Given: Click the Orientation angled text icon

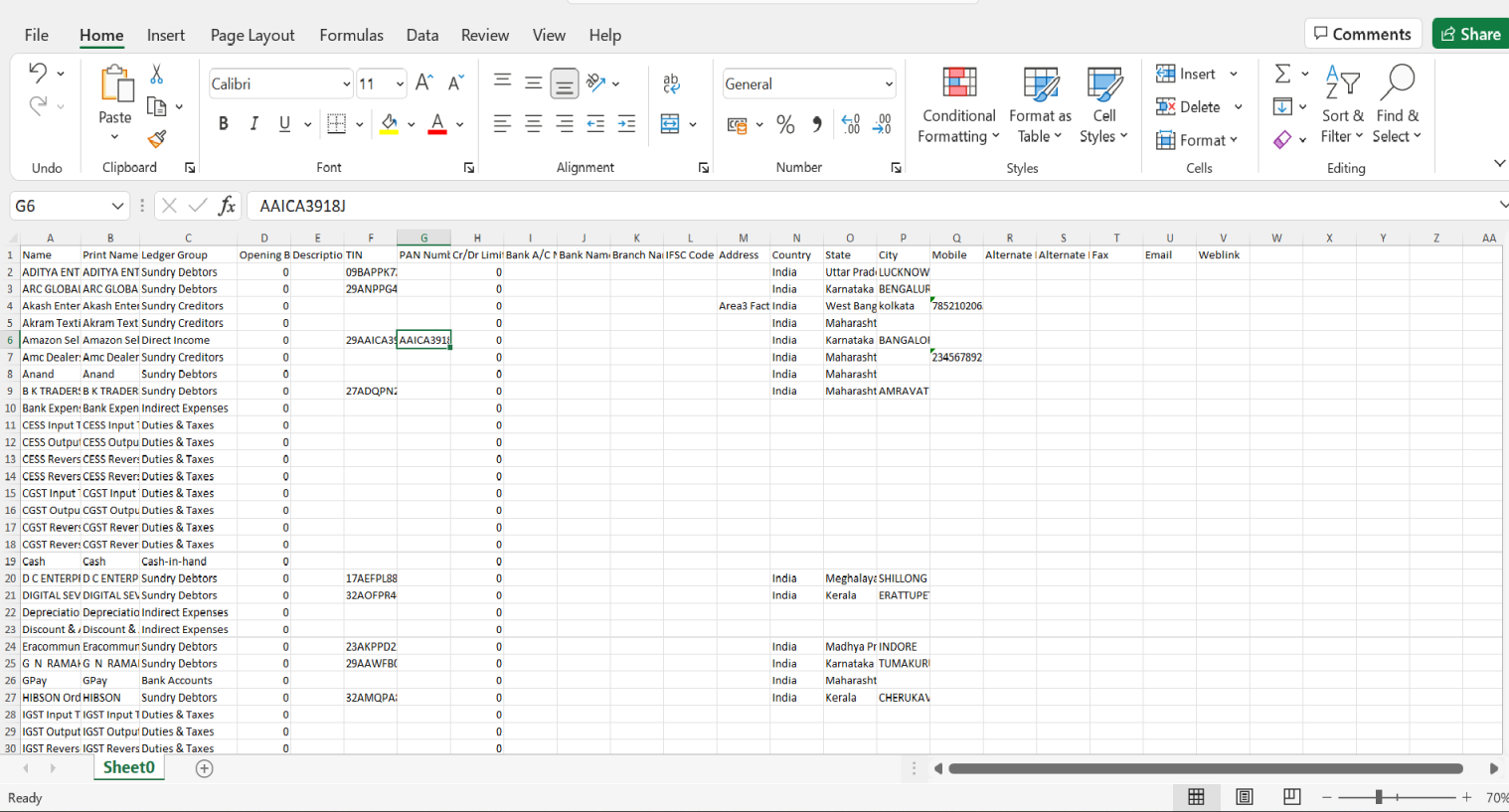Looking at the screenshot, I should click(x=595, y=82).
